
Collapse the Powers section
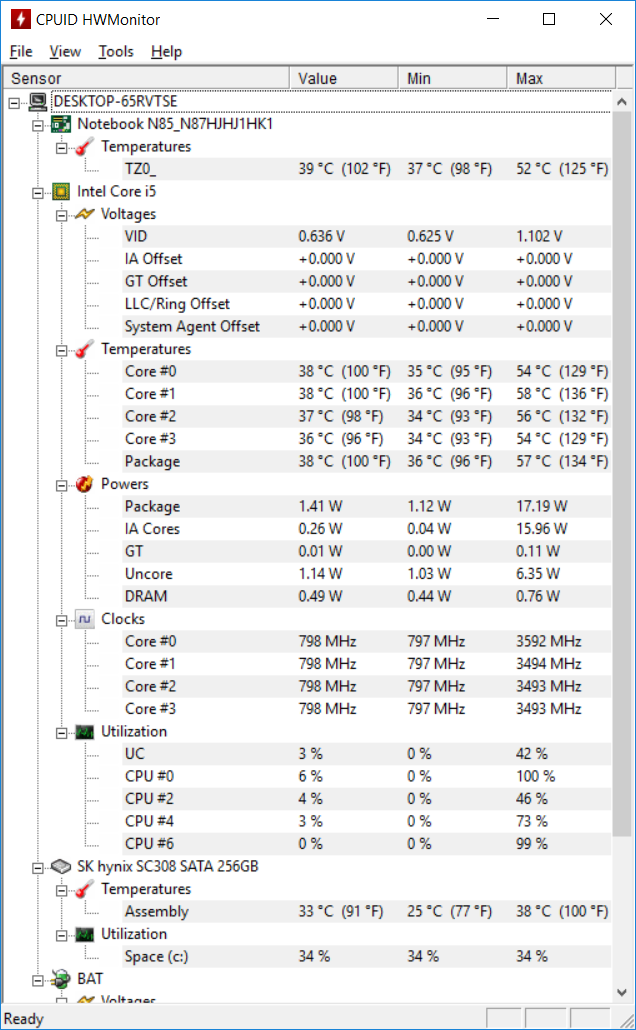62,485
